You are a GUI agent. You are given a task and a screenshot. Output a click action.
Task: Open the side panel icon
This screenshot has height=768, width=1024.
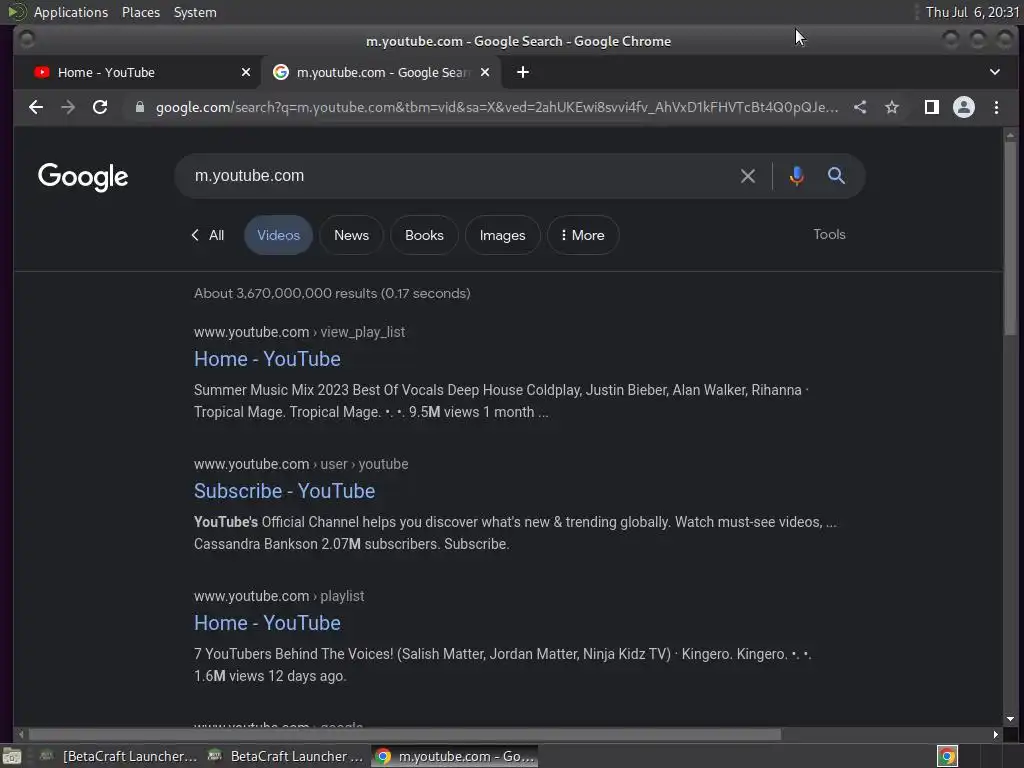pos(932,107)
